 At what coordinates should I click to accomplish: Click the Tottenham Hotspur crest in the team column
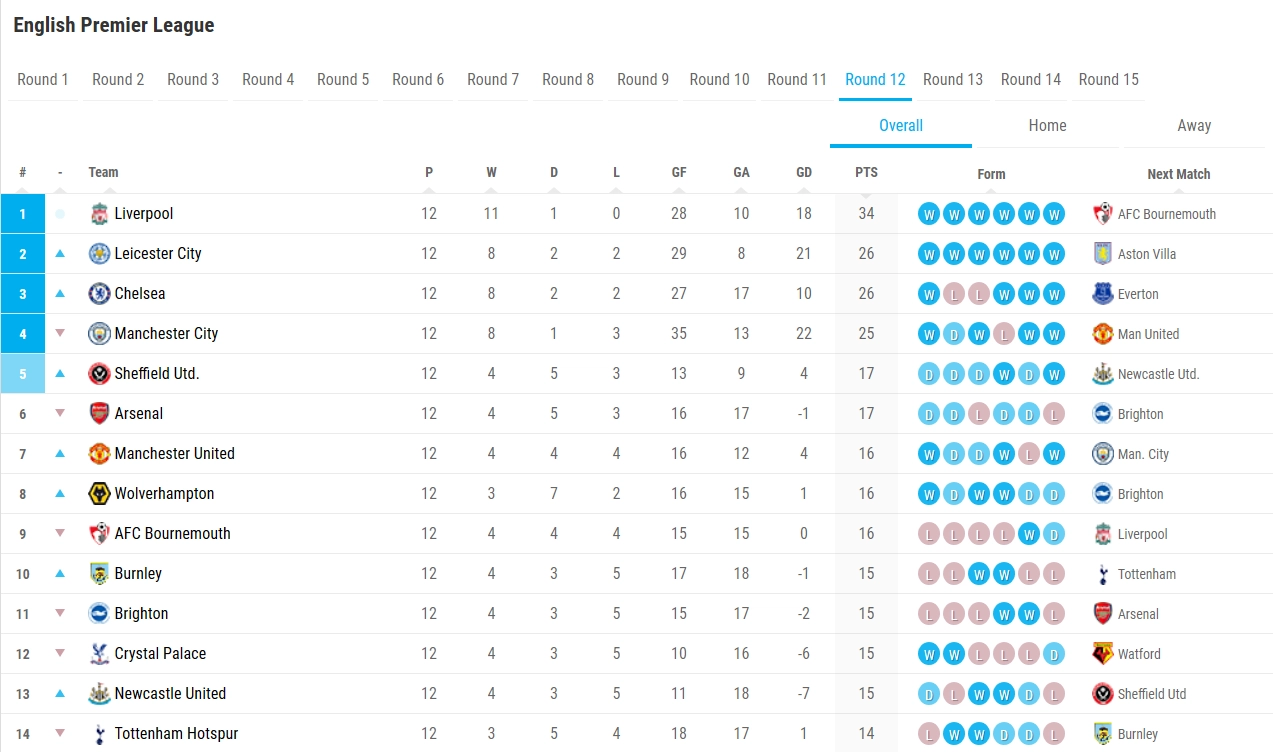pyautogui.click(x=99, y=733)
